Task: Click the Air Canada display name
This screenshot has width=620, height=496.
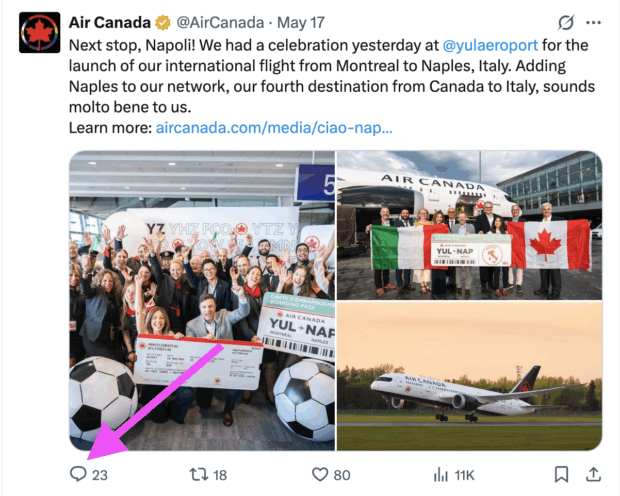Action: 109,22
